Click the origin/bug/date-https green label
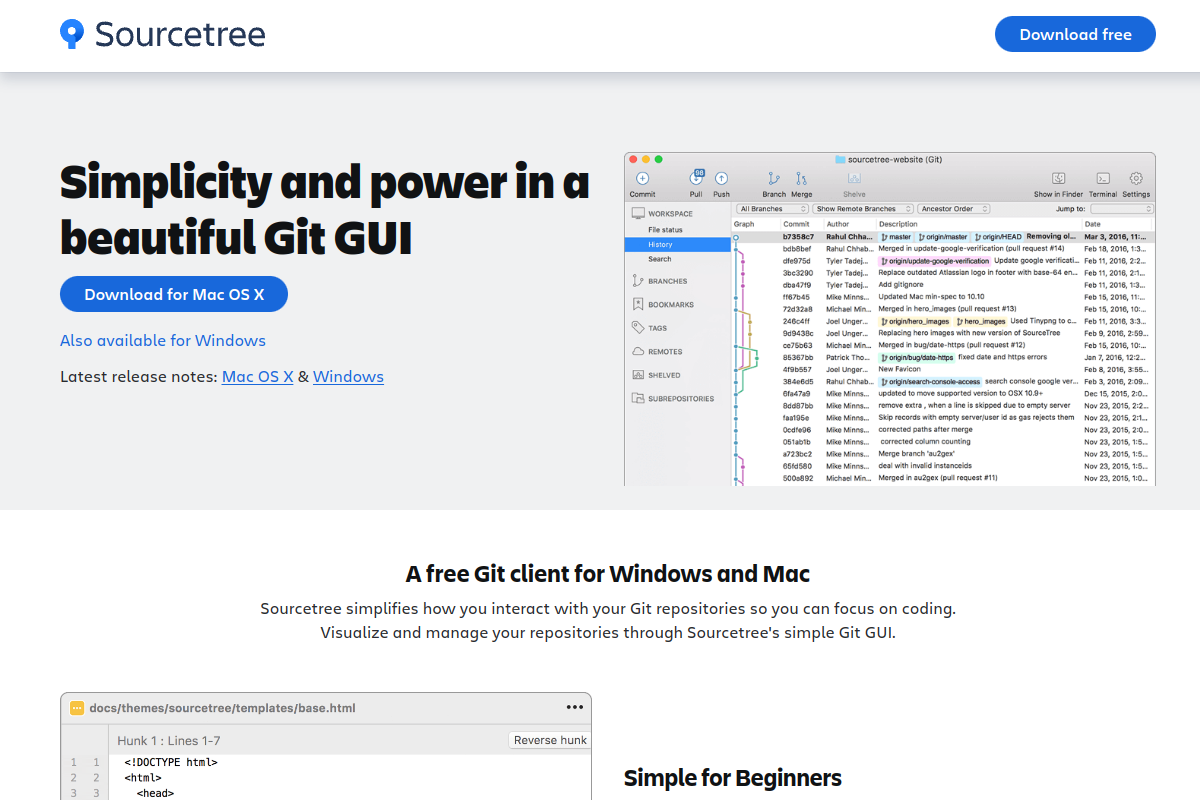Image resolution: width=1200 pixels, height=800 pixels. [x=917, y=357]
